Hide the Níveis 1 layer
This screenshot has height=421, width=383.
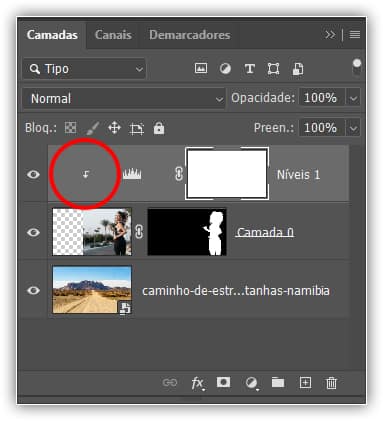click(x=33, y=174)
